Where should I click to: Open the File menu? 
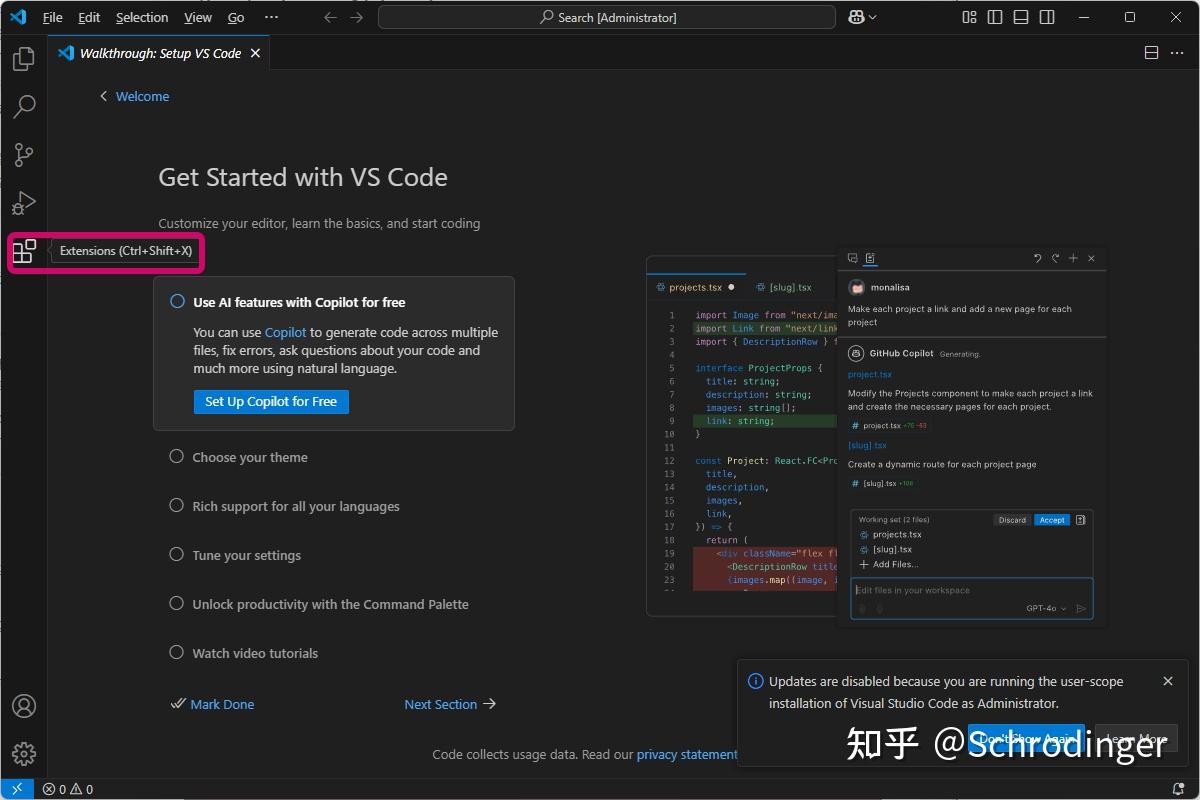pos(52,17)
